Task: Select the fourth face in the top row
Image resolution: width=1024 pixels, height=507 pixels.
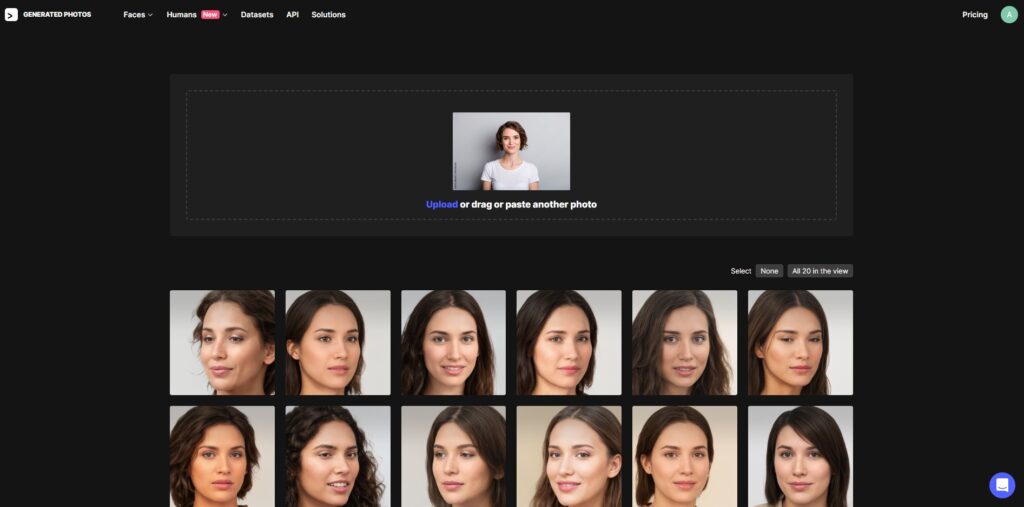Action: 569,342
